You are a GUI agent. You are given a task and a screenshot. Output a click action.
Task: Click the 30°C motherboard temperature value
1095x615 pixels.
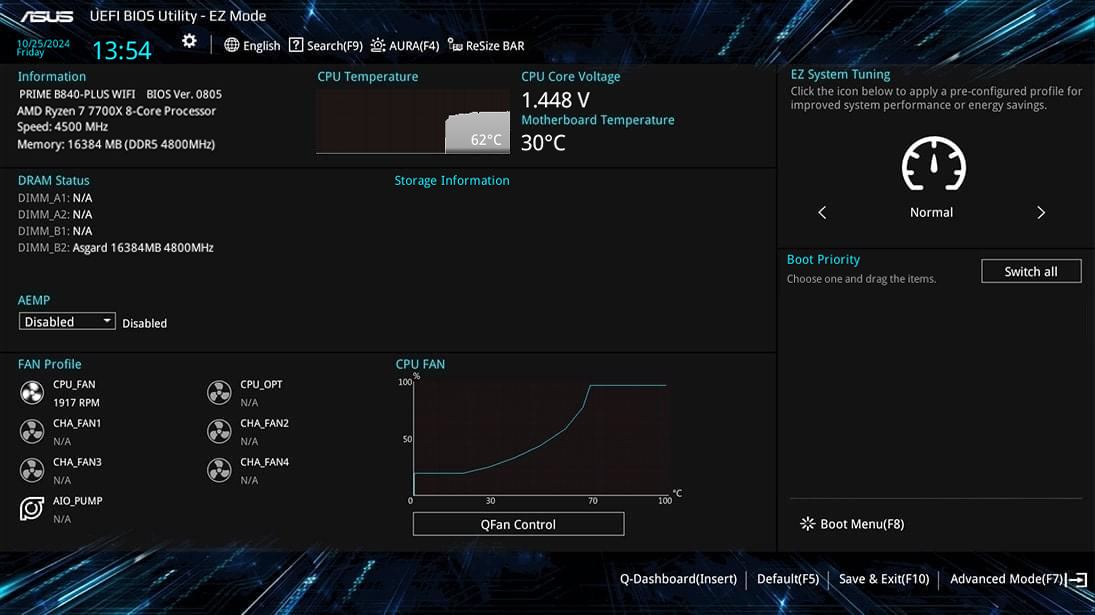pyautogui.click(x=543, y=143)
